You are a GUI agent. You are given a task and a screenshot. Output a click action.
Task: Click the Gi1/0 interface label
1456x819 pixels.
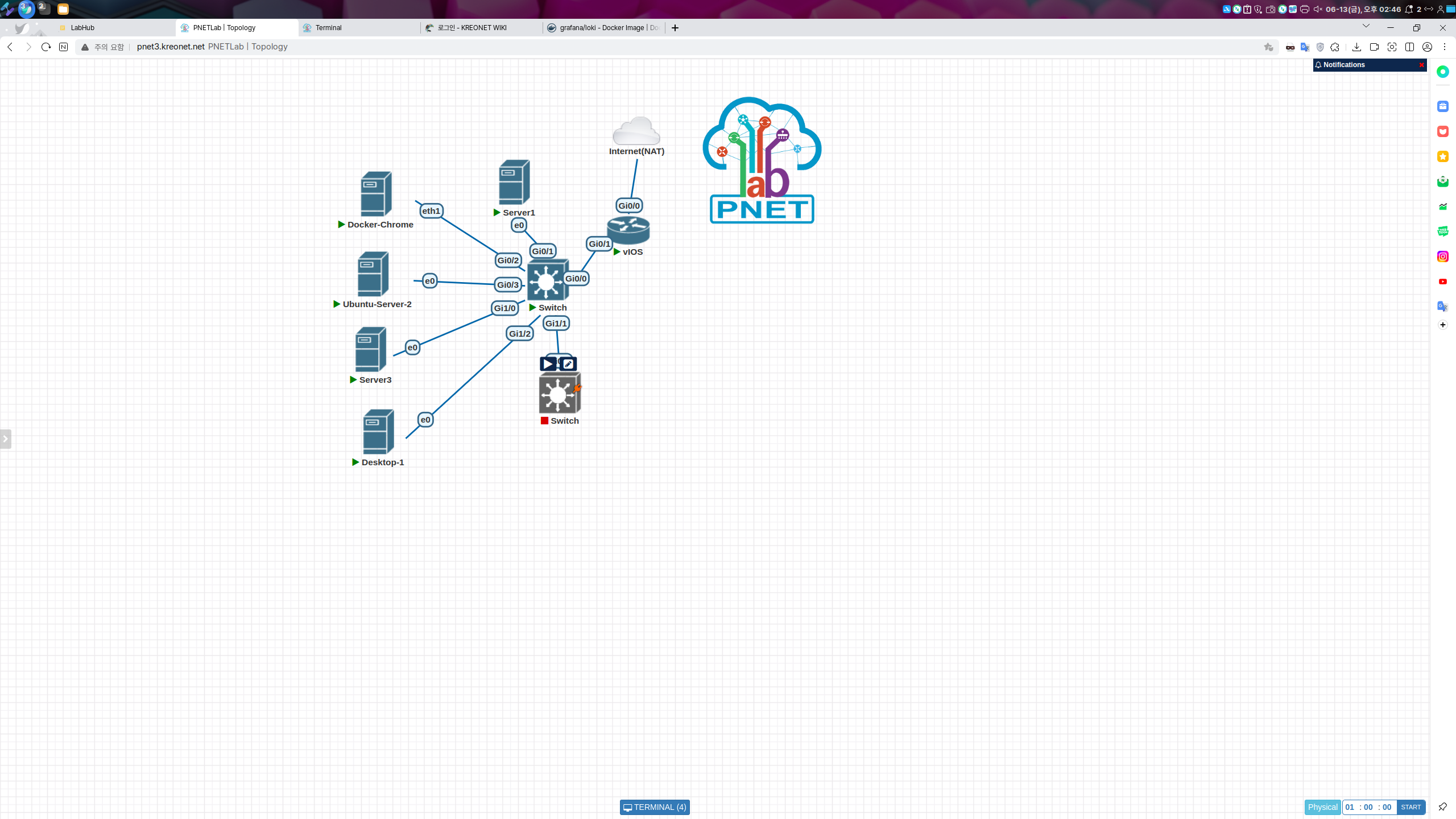click(504, 308)
